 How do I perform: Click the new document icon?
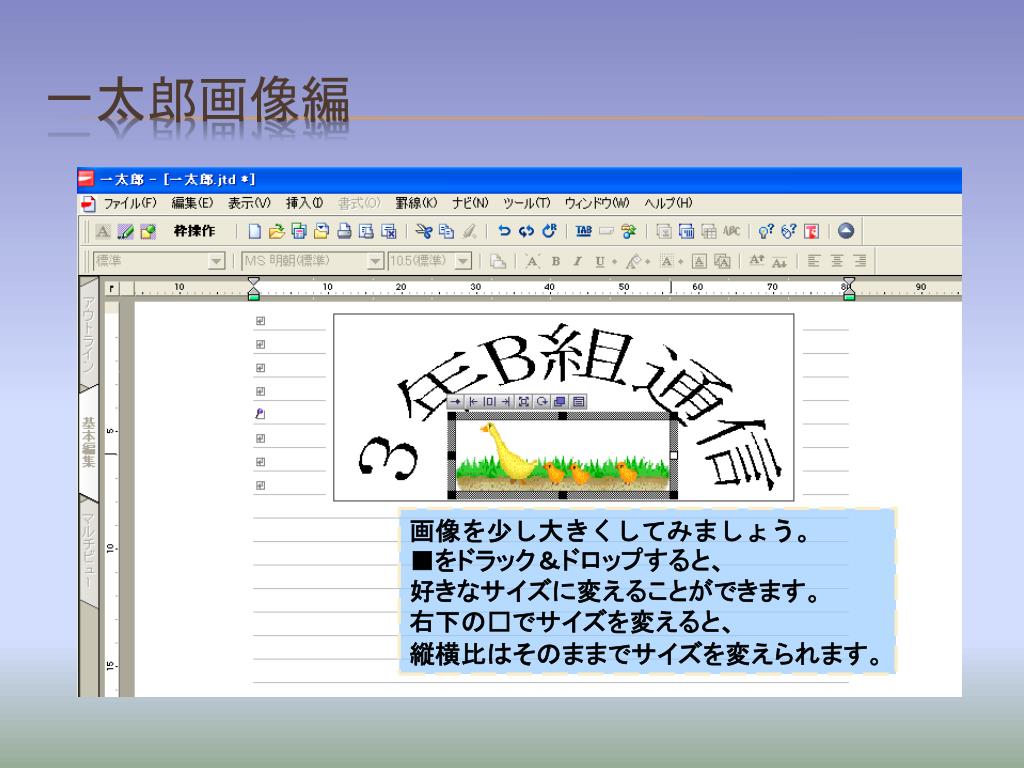255,231
